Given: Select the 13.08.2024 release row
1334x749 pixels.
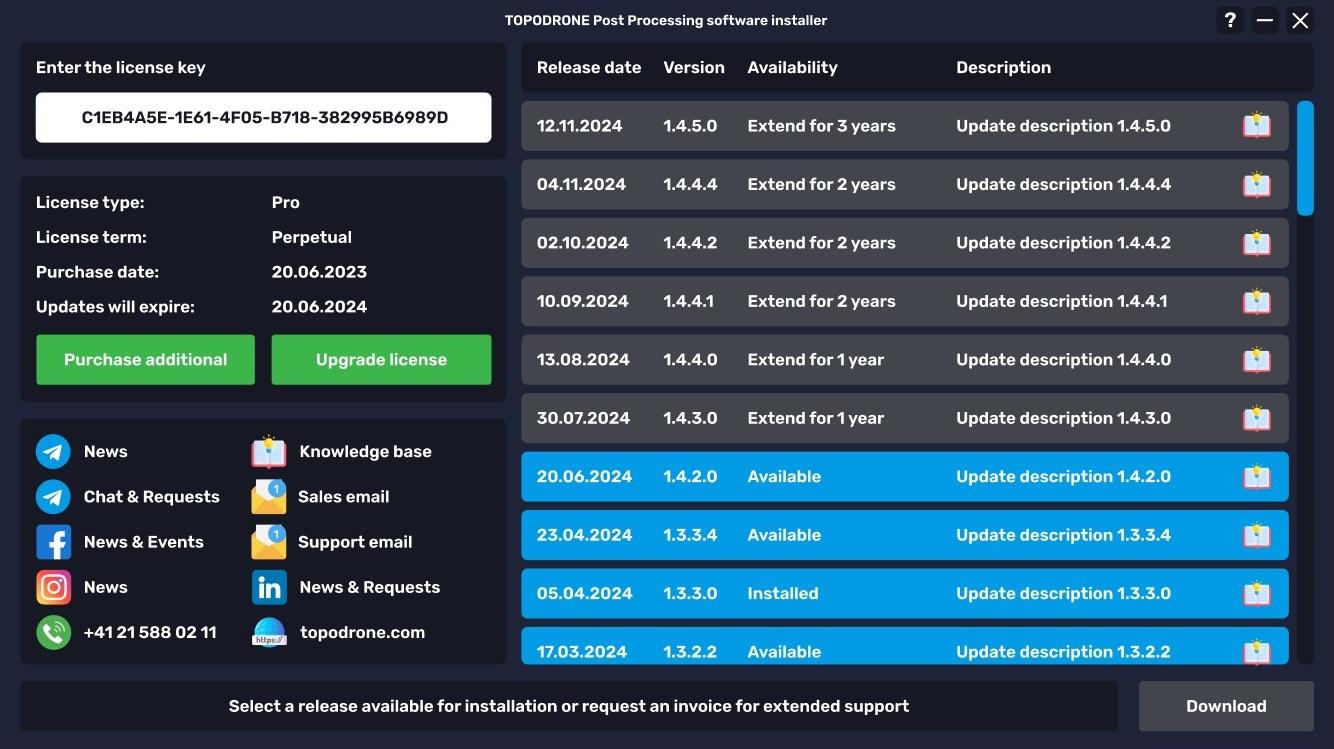Looking at the screenshot, I should coord(905,360).
